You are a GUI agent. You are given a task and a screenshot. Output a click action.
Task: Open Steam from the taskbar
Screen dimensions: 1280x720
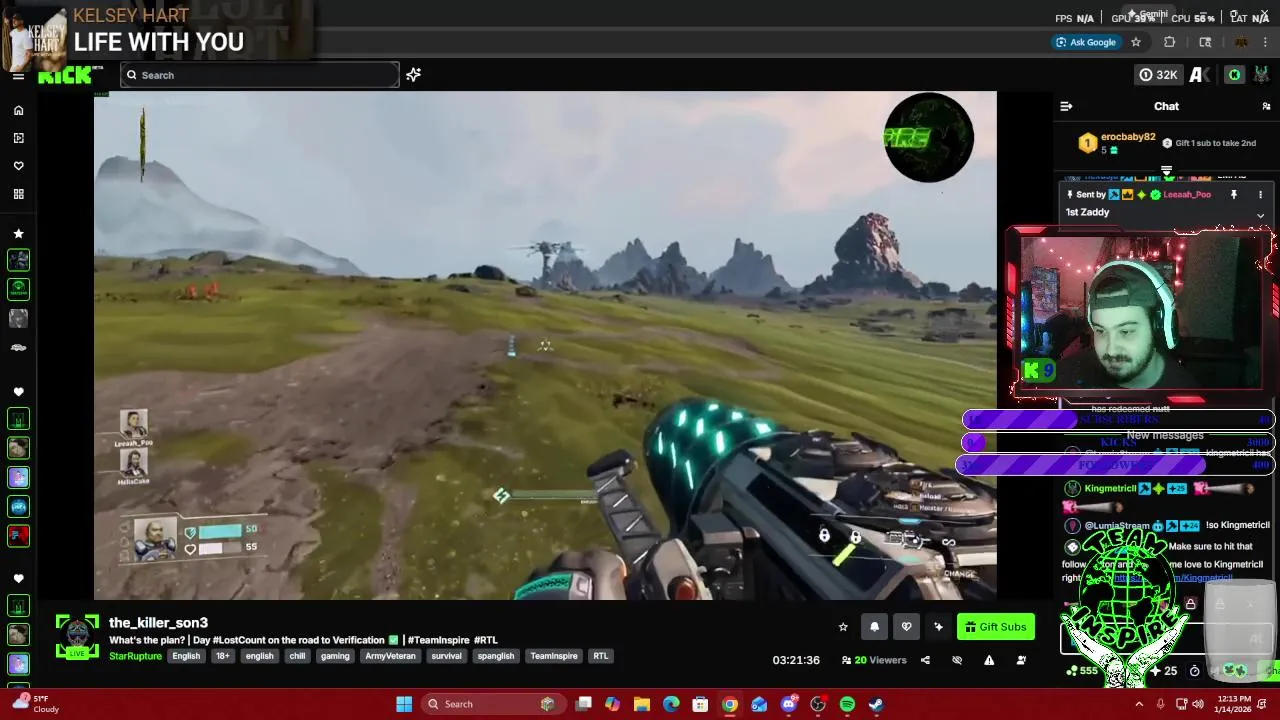click(x=876, y=704)
